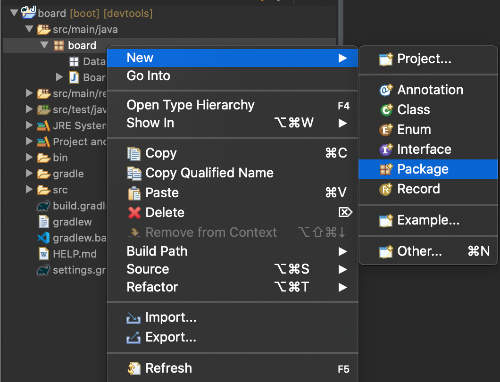
Task: Click the build.gradle elephant file icon
Action: (x=43, y=206)
